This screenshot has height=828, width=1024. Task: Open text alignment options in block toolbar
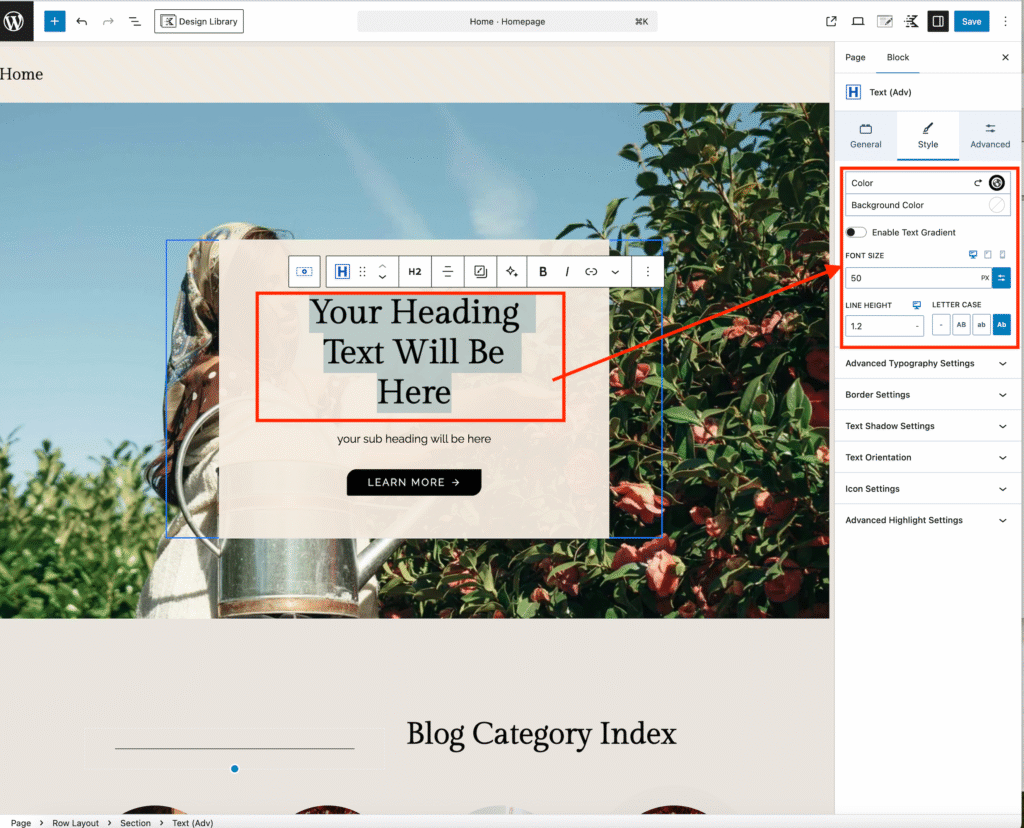448,271
